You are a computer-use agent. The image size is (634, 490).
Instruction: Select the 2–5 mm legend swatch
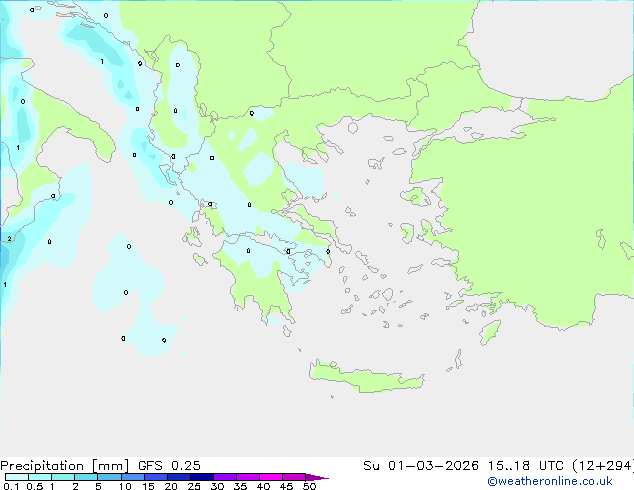[x=86, y=477]
